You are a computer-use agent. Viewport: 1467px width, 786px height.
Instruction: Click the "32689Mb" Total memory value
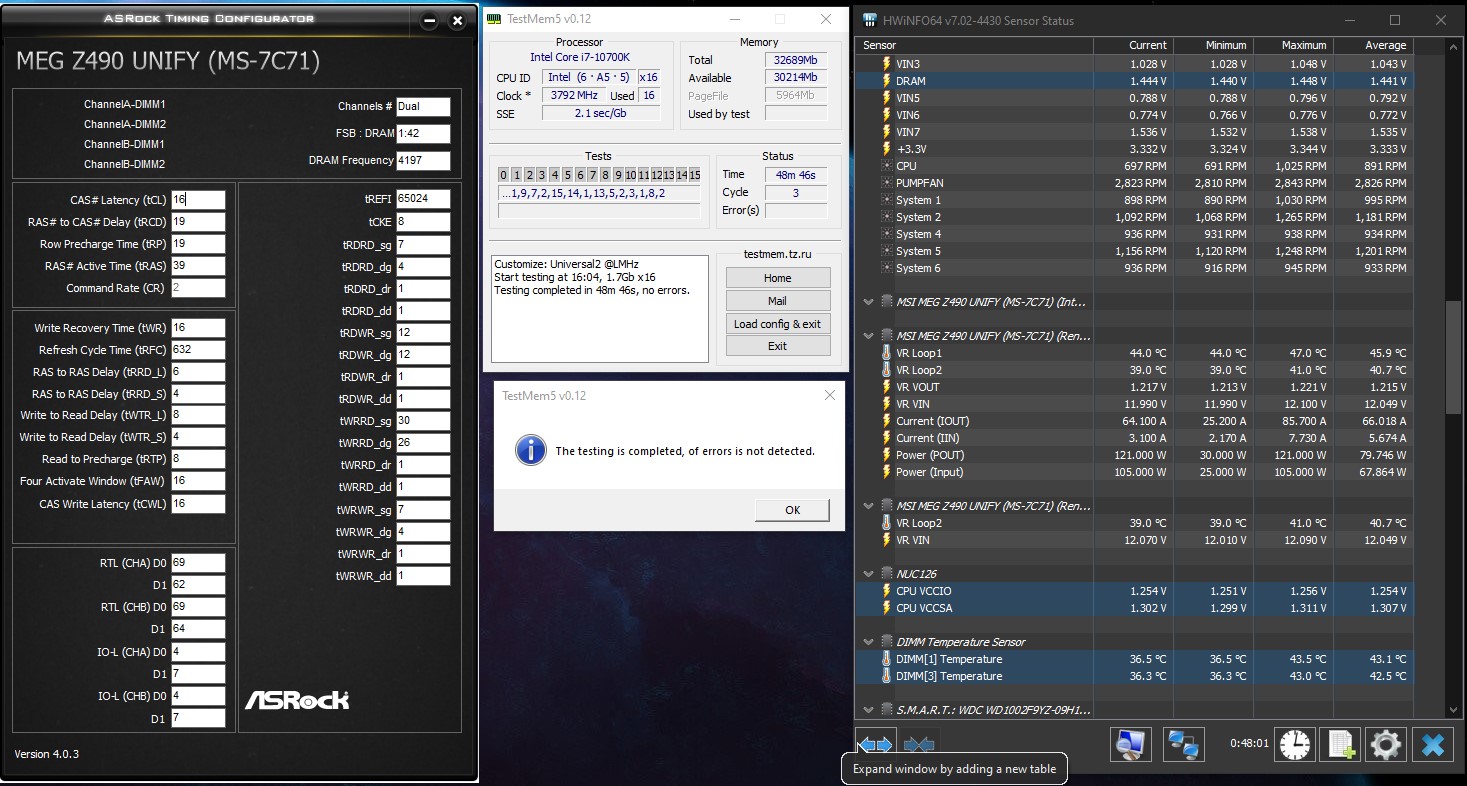[796, 60]
